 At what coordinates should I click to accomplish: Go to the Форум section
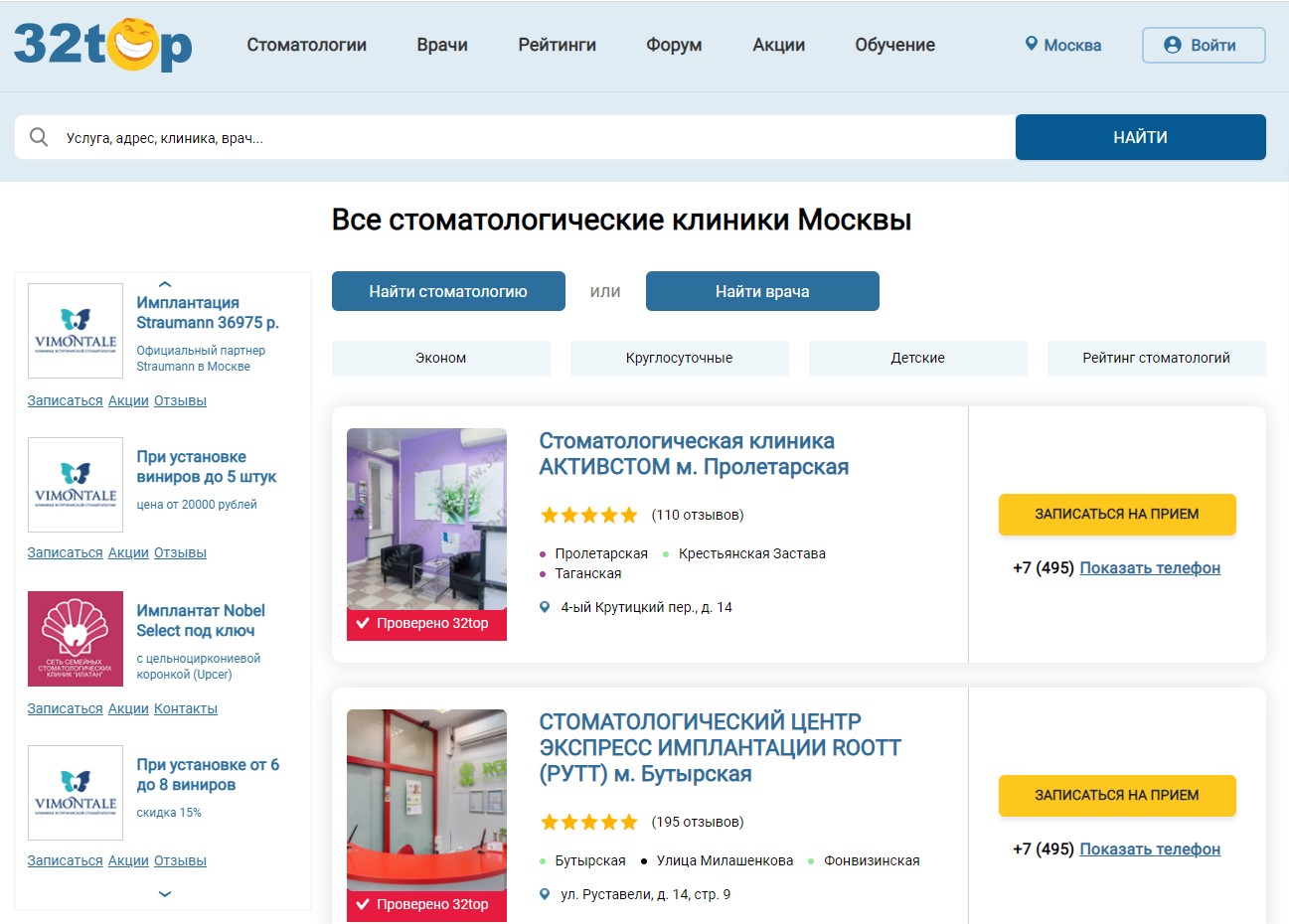pos(674,45)
